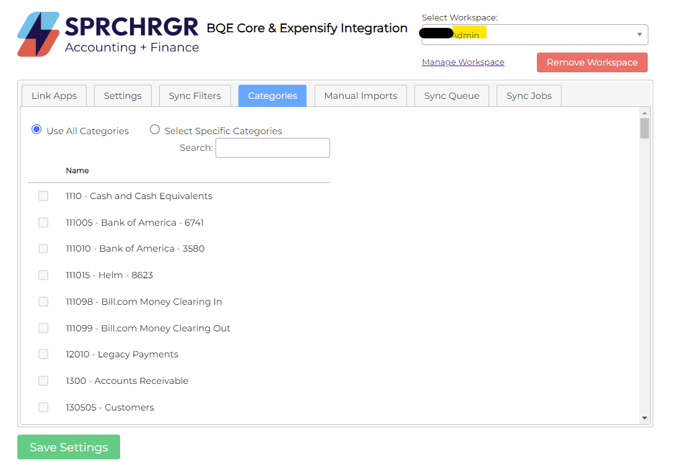Tick the 111005 Bank of America 6741 checkbox
This screenshot has width=688, height=468.
[43, 222]
